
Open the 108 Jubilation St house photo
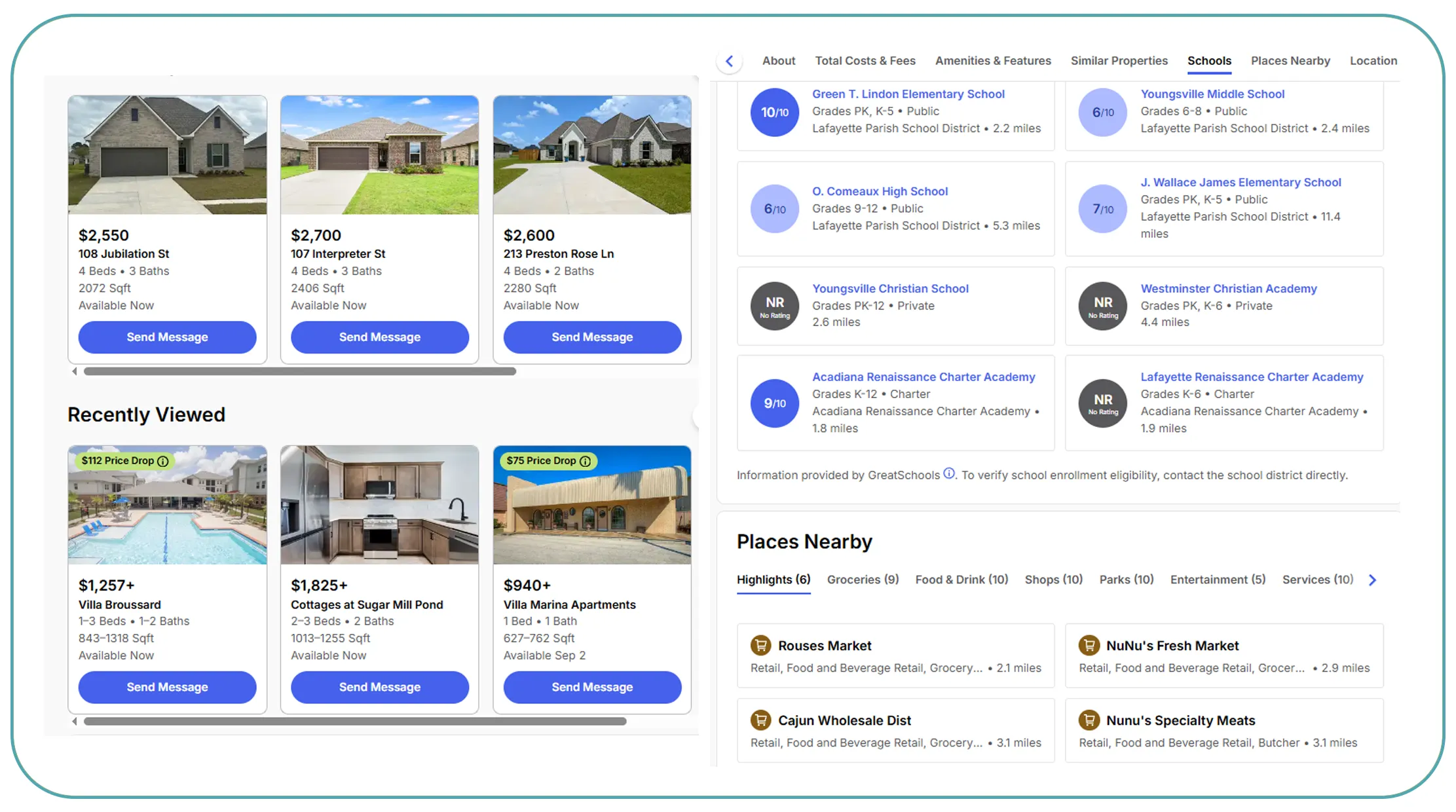tap(167, 155)
